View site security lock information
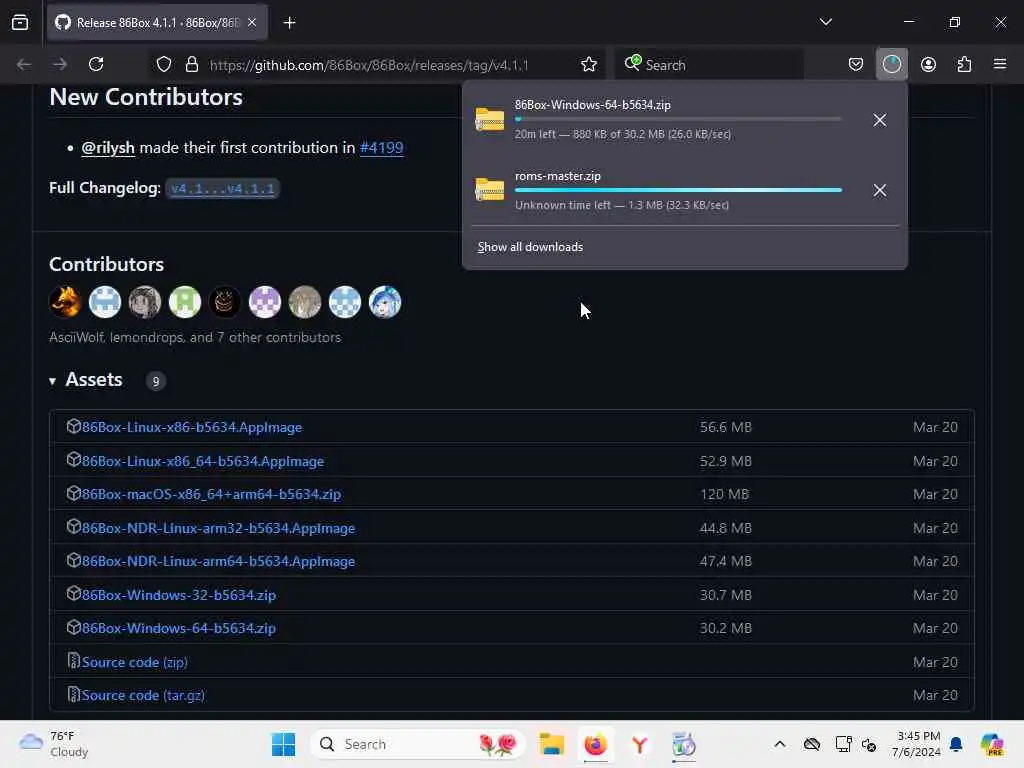The height and width of the screenshot is (768, 1024). tap(191, 65)
